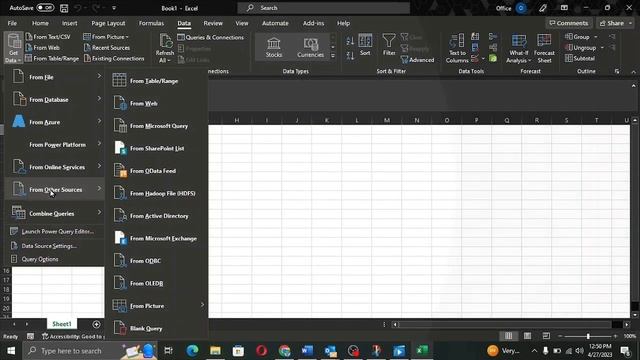Click the Filter funnel button
The height and width of the screenshot is (360, 640).
click(389, 45)
